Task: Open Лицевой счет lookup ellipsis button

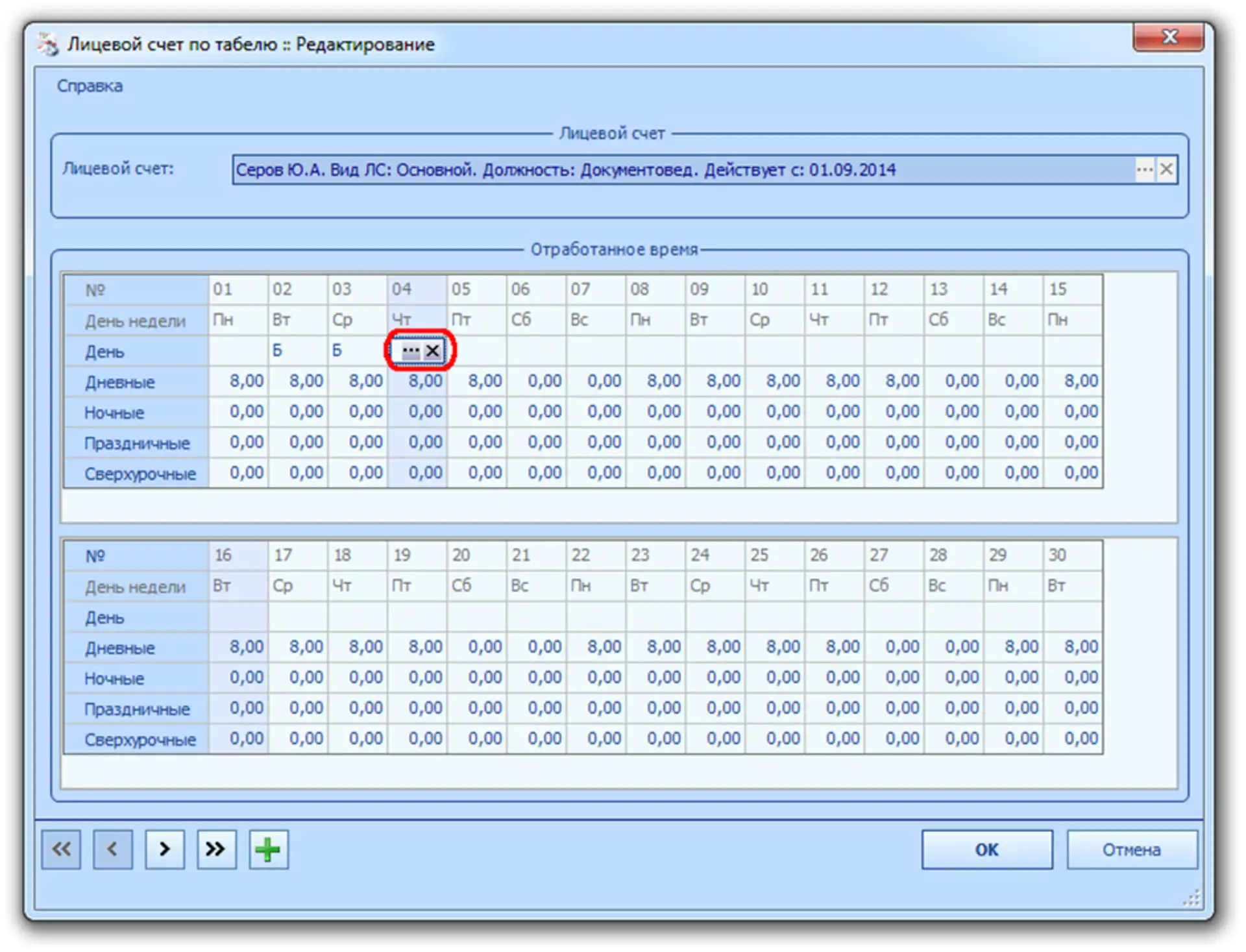Action: (1145, 170)
